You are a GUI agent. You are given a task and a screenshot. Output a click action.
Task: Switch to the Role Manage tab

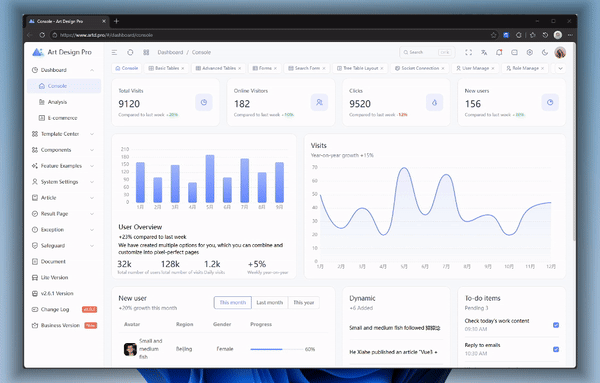(x=525, y=68)
